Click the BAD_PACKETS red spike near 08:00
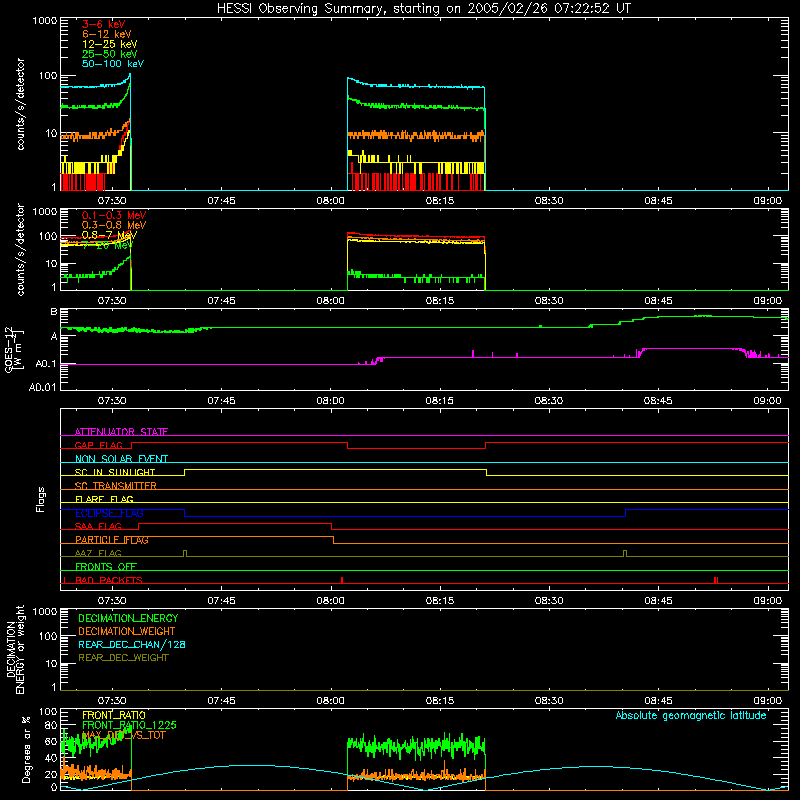The height and width of the screenshot is (800, 800). (x=342, y=580)
